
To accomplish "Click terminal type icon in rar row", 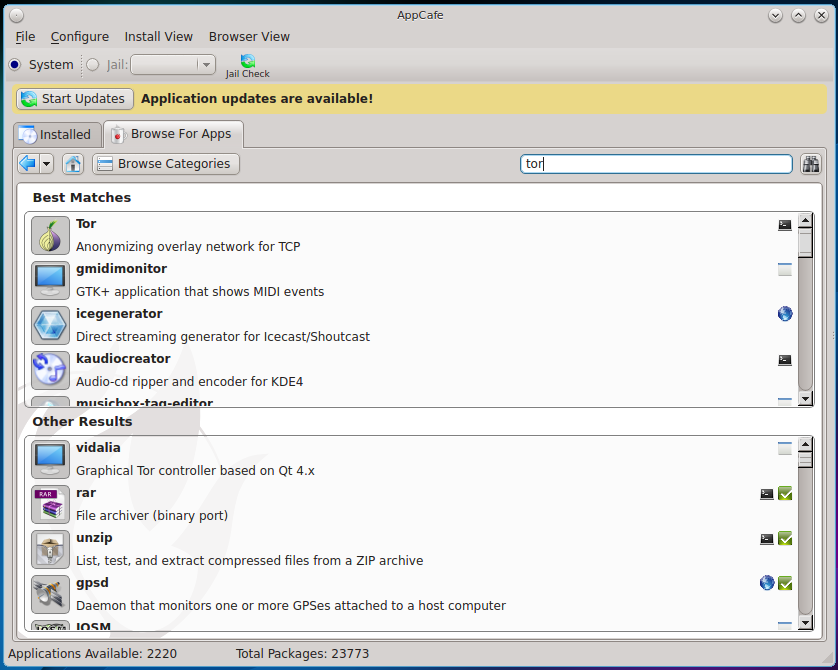I will coord(766,494).
